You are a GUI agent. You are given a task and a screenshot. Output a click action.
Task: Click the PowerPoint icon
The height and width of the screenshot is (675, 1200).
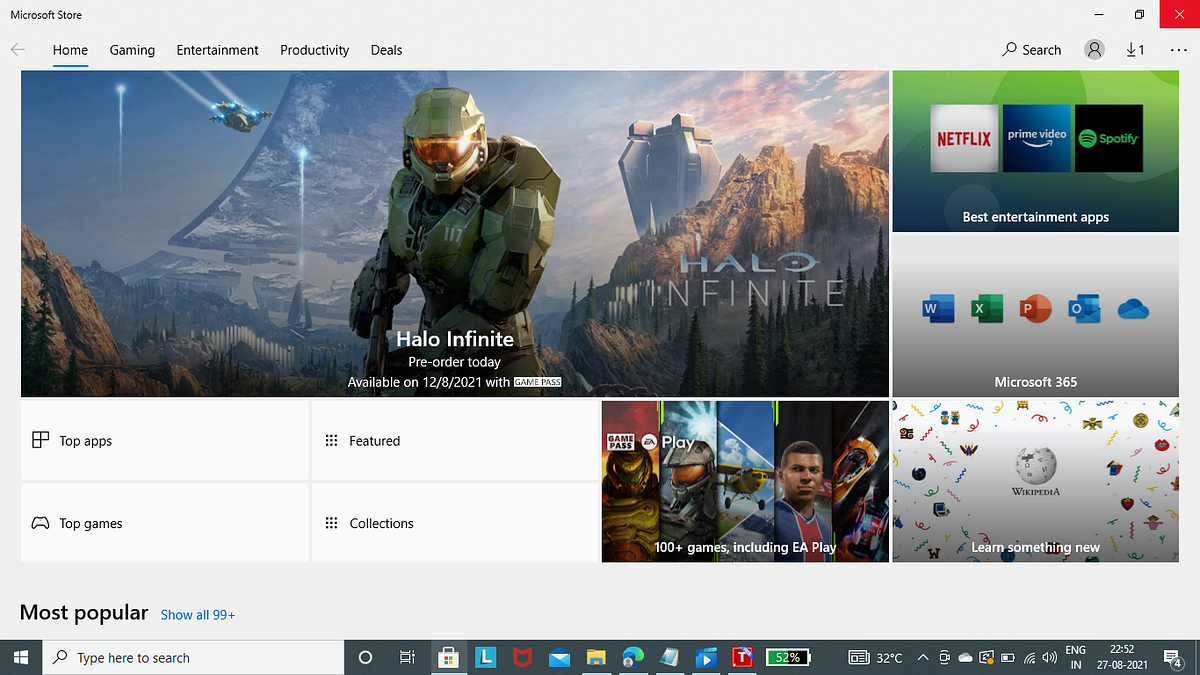[1035, 309]
